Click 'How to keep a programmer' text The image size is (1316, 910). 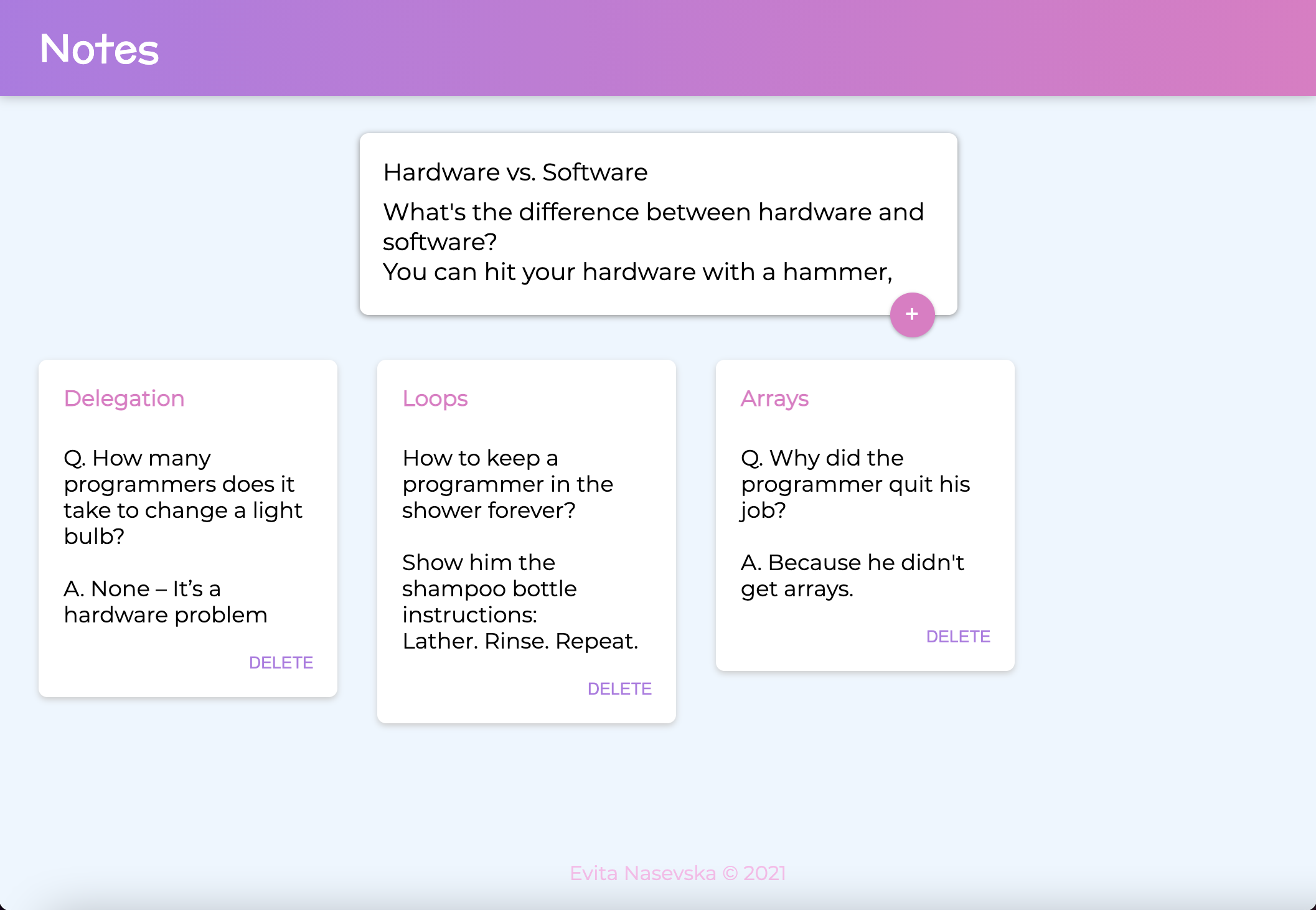click(x=508, y=484)
